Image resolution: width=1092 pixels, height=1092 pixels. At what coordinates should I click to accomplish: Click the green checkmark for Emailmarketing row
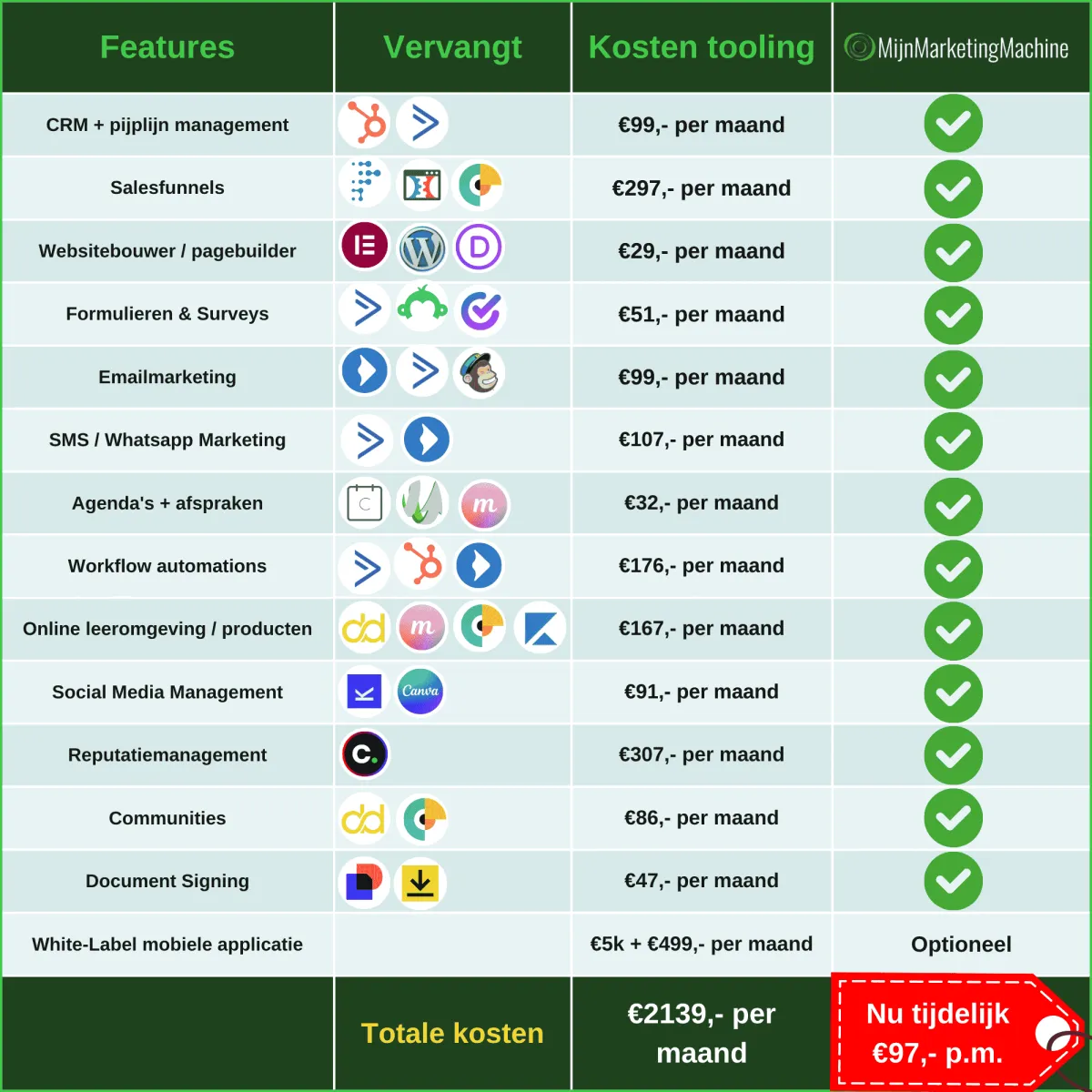coord(954,379)
